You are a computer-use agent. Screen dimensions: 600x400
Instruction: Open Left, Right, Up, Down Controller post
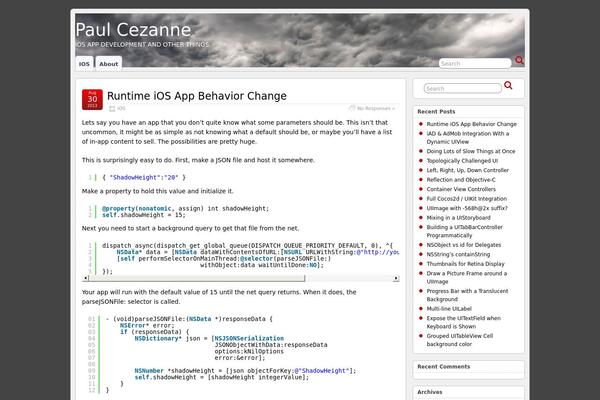pos(468,170)
